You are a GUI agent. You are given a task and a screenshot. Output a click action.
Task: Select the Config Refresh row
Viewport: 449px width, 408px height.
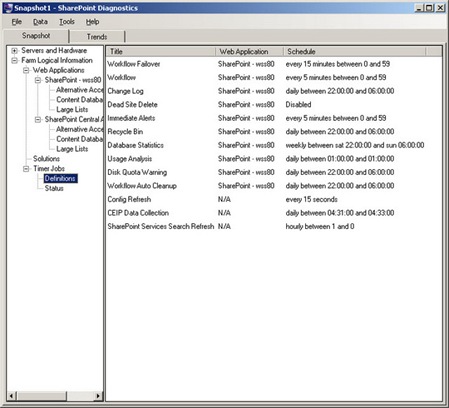click(274, 199)
